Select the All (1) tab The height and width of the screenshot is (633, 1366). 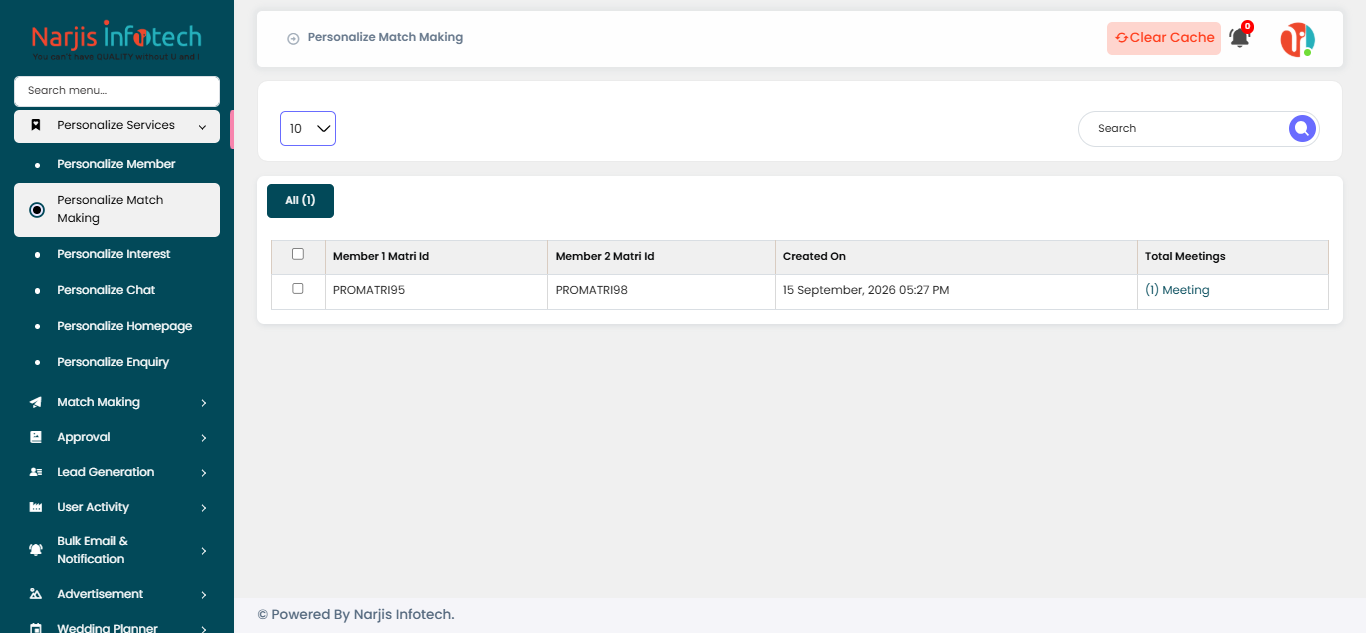pyautogui.click(x=300, y=201)
